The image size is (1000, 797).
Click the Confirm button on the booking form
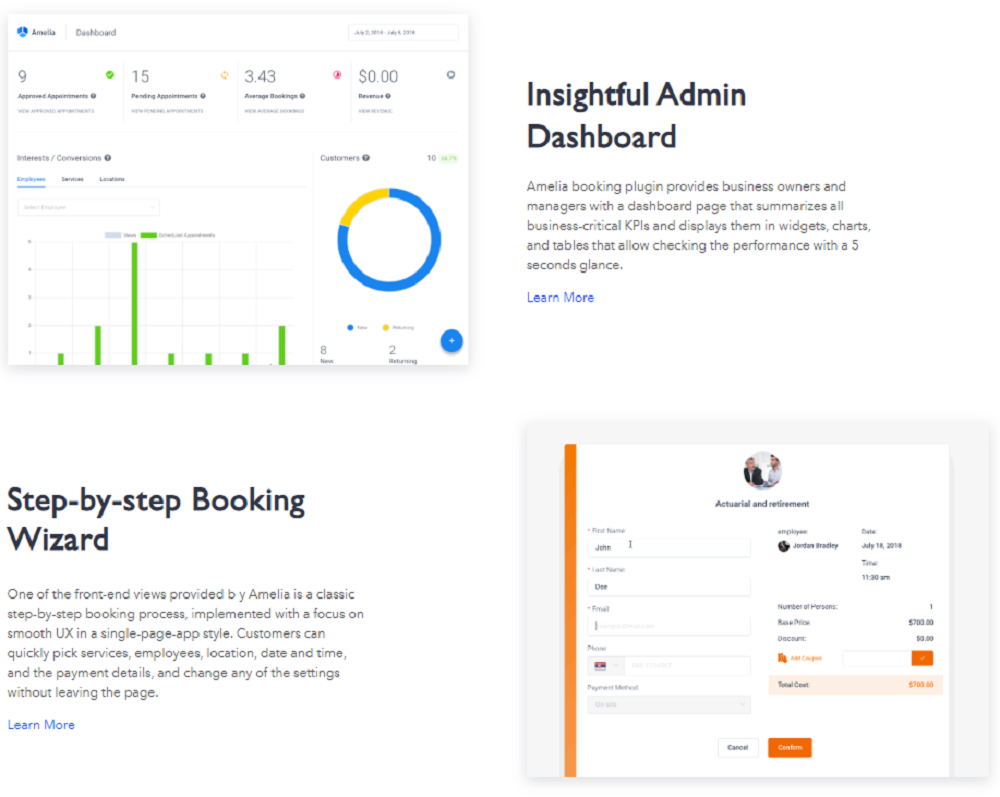(x=788, y=747)
